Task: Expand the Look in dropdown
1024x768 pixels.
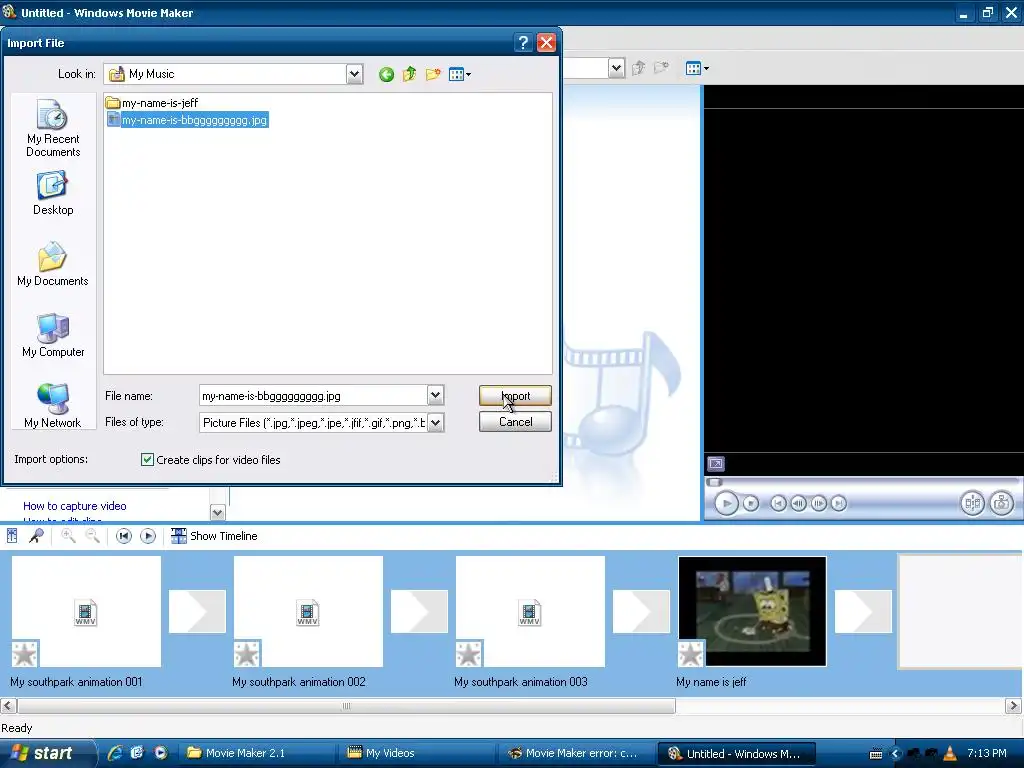Action: point(354,74)
